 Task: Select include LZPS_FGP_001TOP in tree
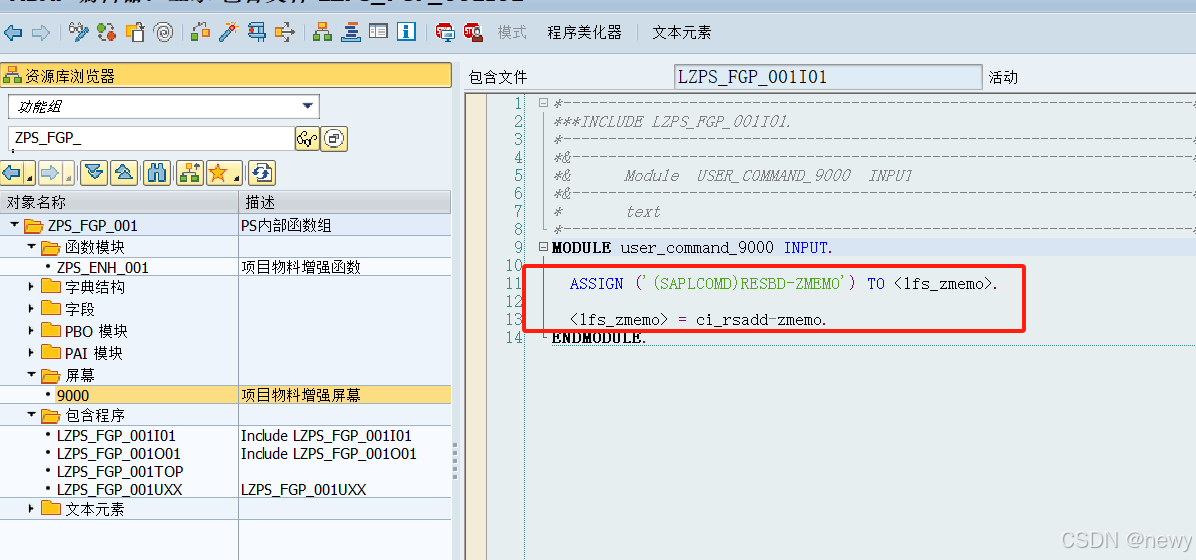click(x=120, y=471)
